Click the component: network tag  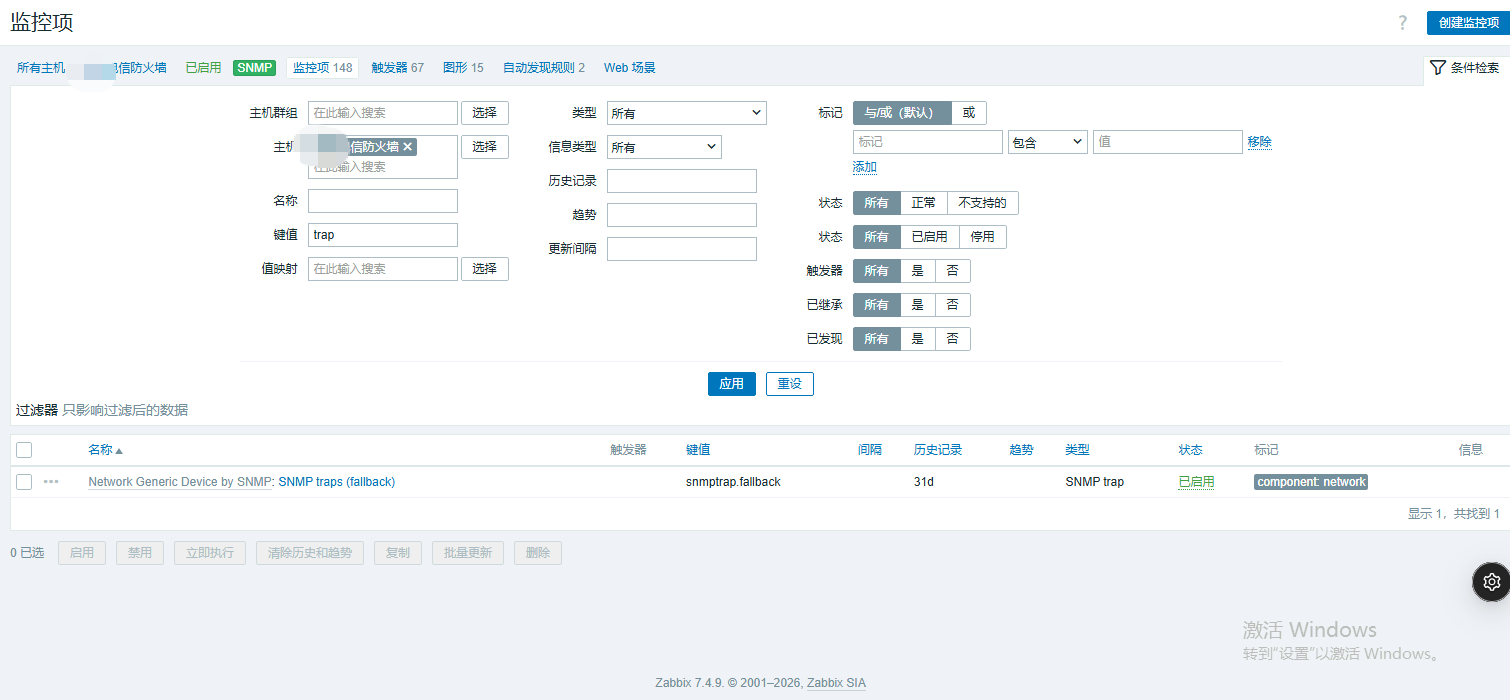click(1311, 482)
